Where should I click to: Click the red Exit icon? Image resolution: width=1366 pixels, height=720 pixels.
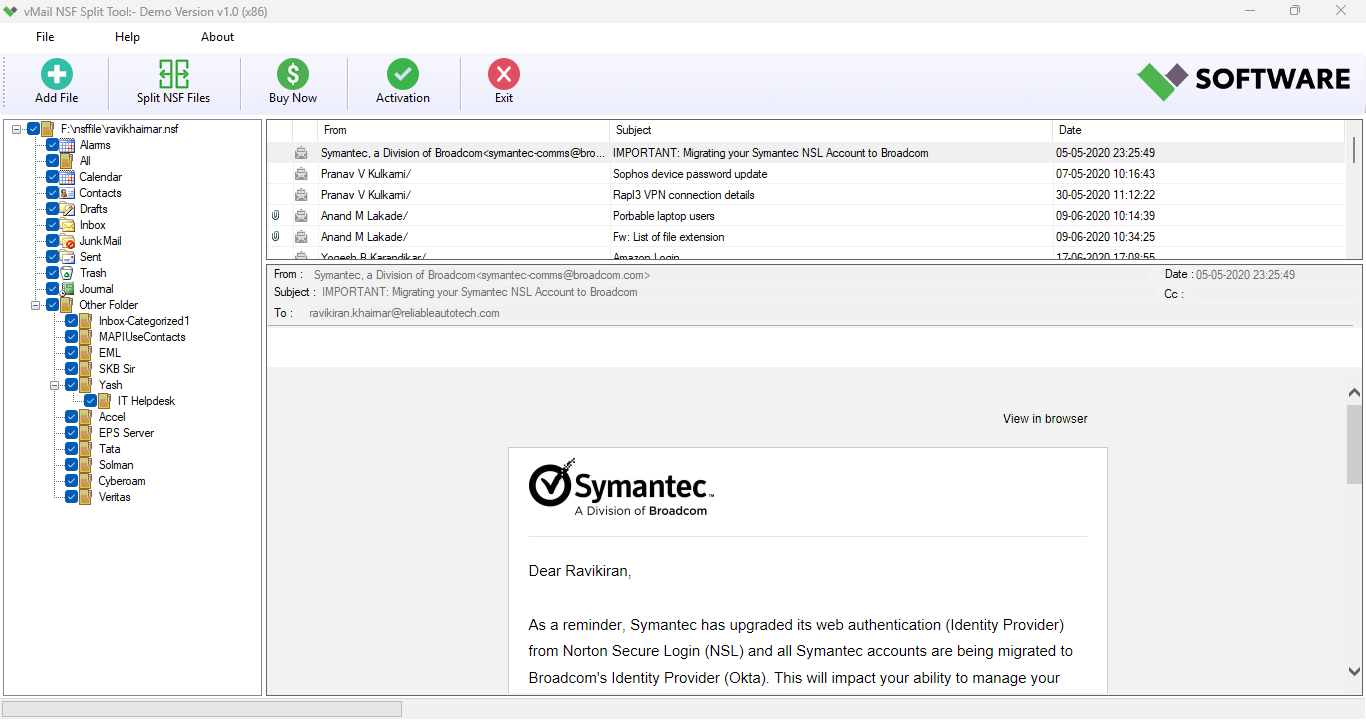pyautogui.click(x=504, y=74)
